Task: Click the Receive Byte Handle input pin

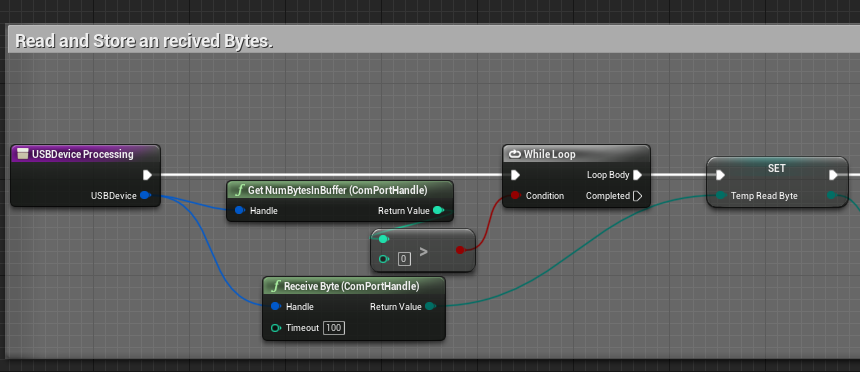Action: [276, 306]
